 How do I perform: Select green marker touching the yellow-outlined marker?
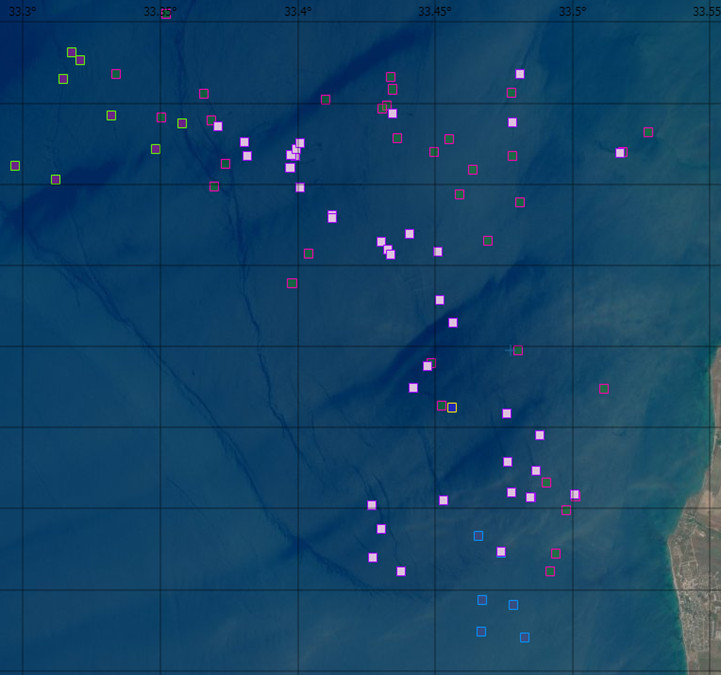pyautogui.click(x=441, y=406)
